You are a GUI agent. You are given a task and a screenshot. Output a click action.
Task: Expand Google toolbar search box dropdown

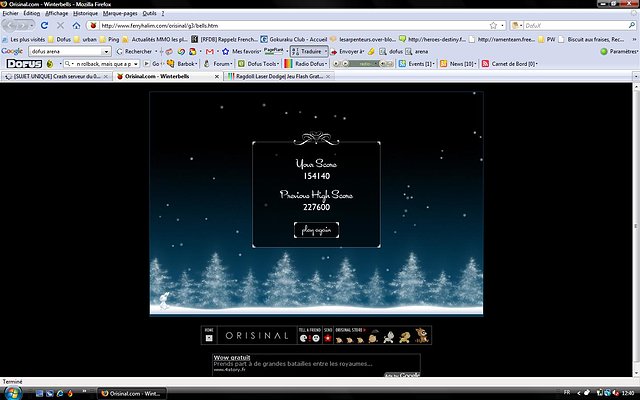point(105,50)
